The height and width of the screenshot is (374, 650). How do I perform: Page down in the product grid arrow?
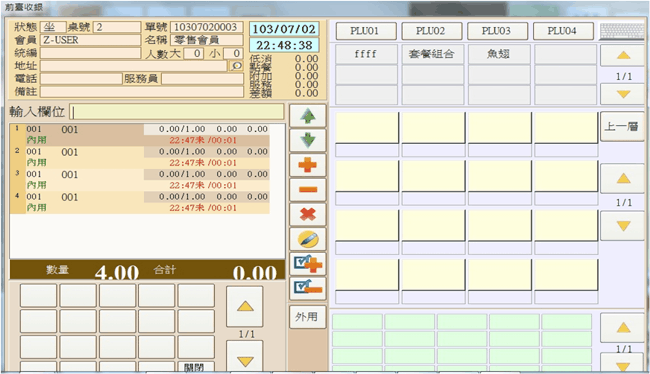(623, 226)
